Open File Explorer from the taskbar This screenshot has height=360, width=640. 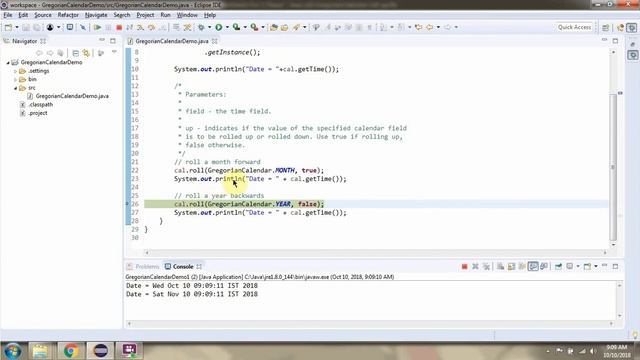(40, 351)
